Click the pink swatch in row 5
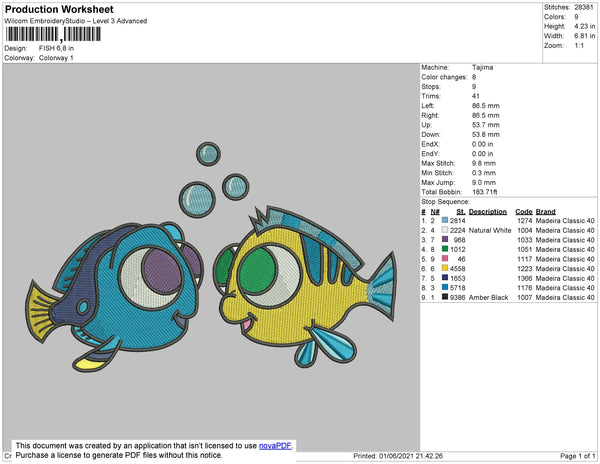This screenshot has height=464, width=600. click(x=445, y=259)
